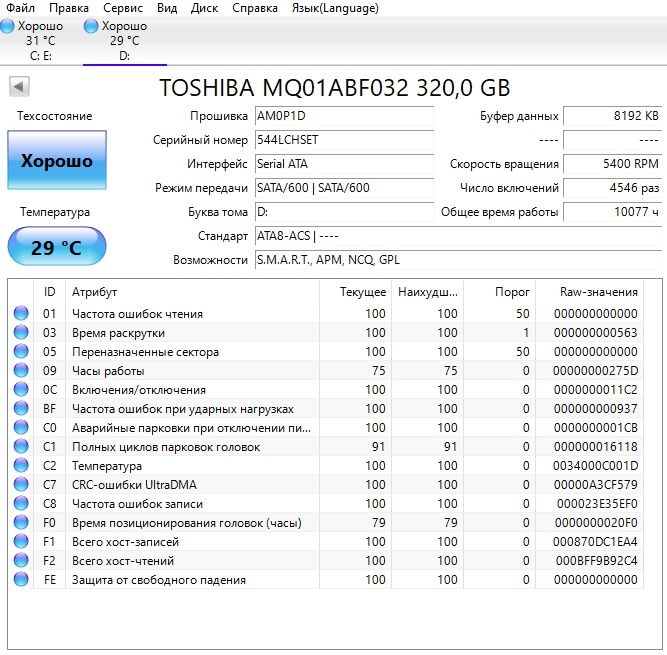Click status icon for Время раскрутки row
This screenshot has width=667, height=655.
point(21,332)
